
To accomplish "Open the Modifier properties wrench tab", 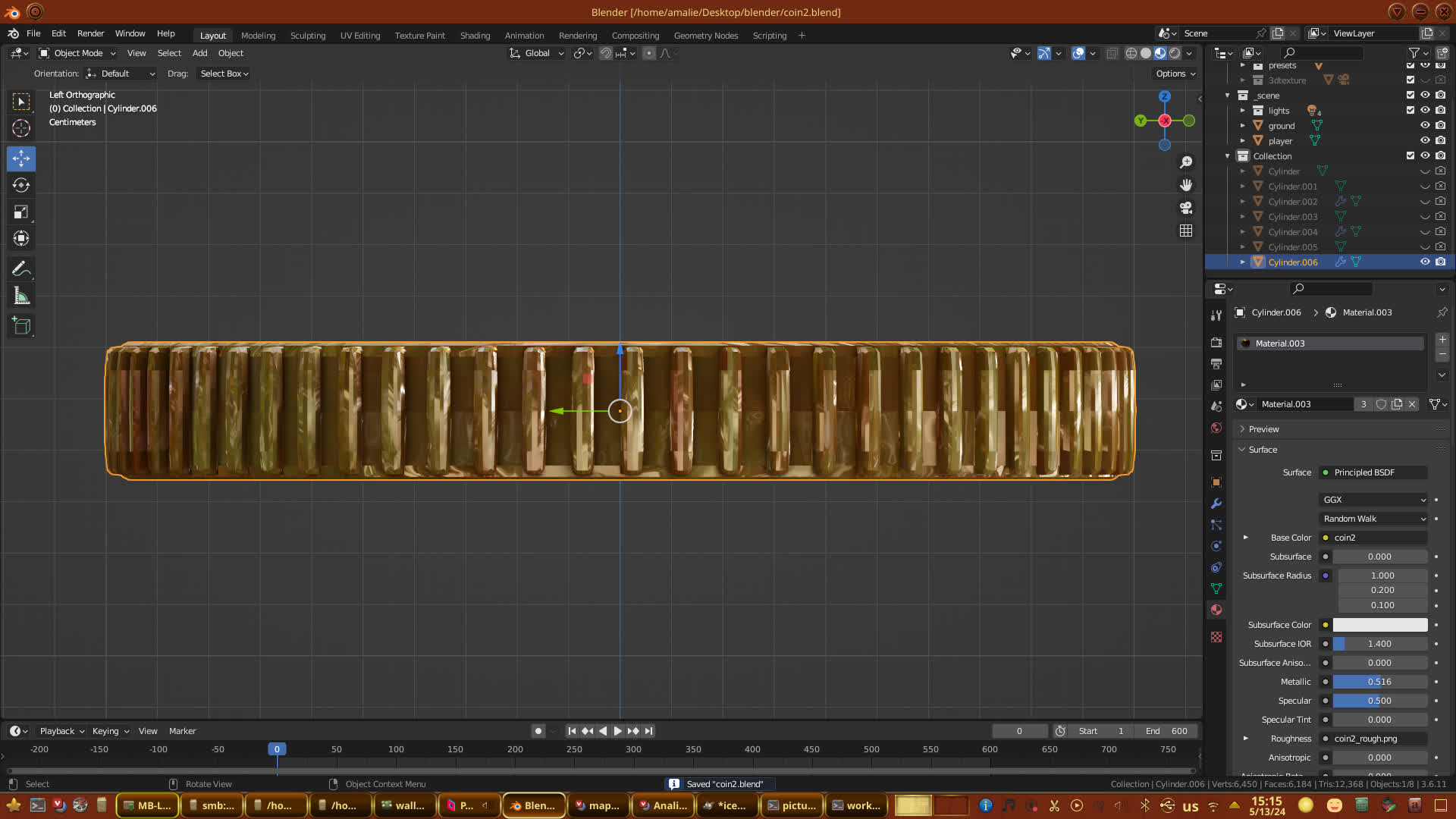I will pos(1216,504).
